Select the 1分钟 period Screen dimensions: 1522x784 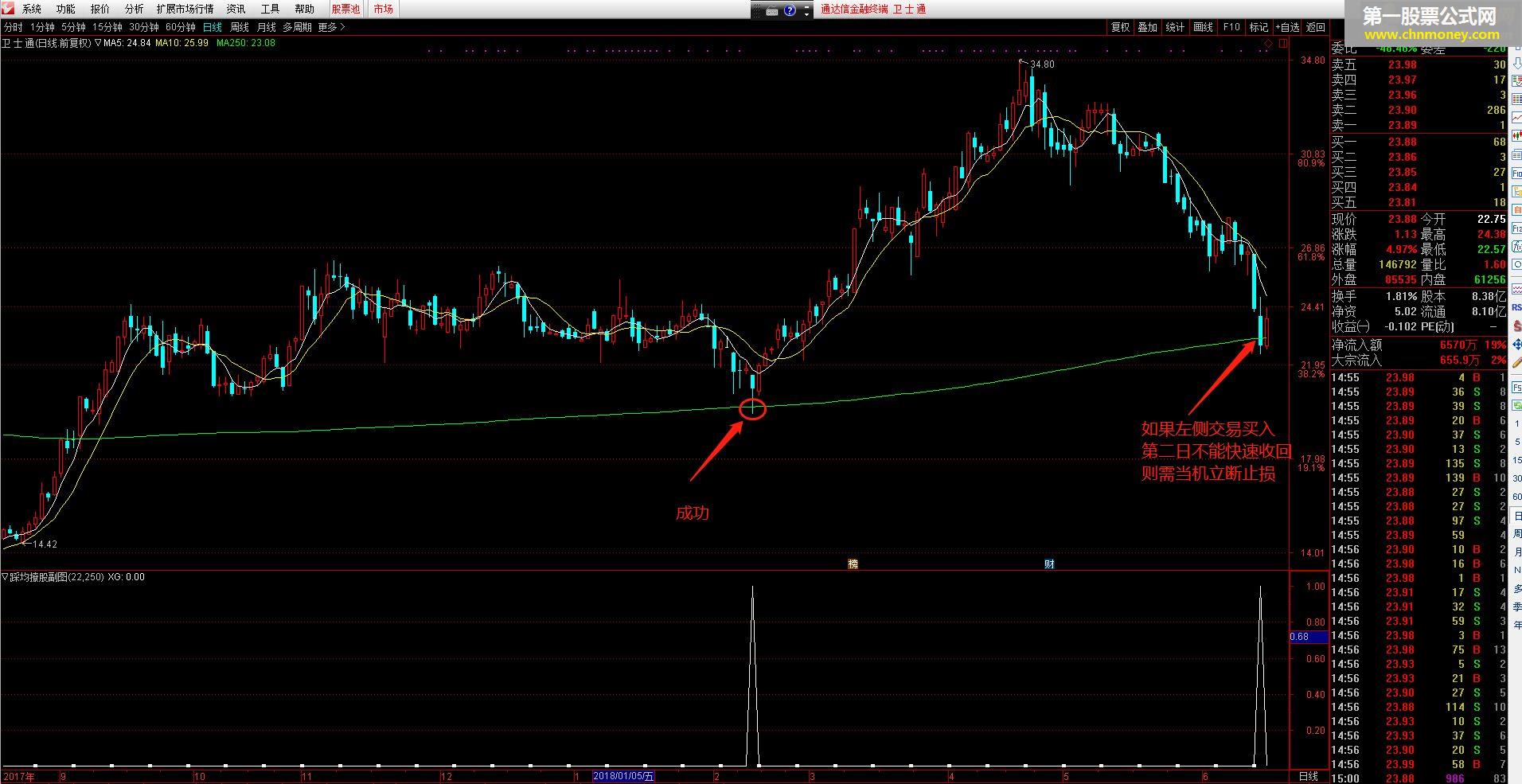(42, 27)
